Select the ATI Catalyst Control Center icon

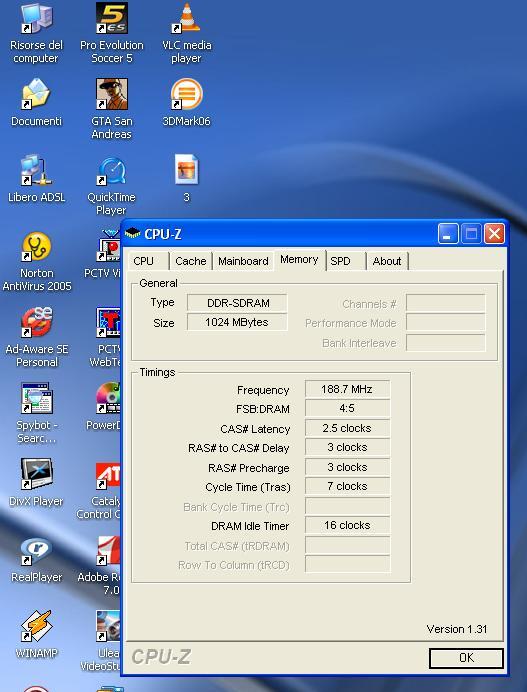[x=108, y=476]
